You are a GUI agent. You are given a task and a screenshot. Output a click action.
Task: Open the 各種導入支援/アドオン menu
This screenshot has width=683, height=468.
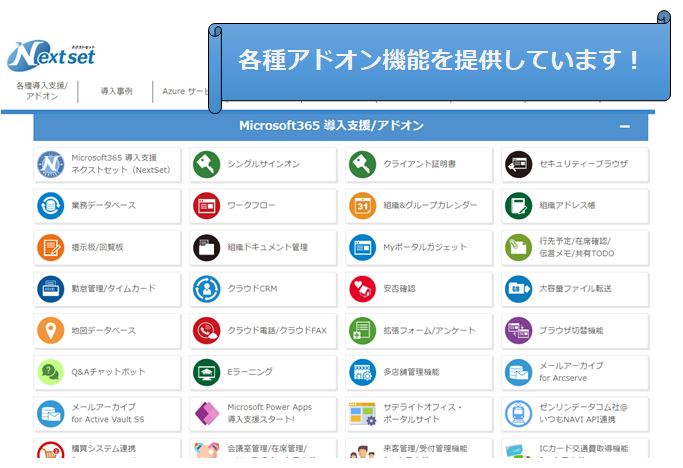coord(42,91)
